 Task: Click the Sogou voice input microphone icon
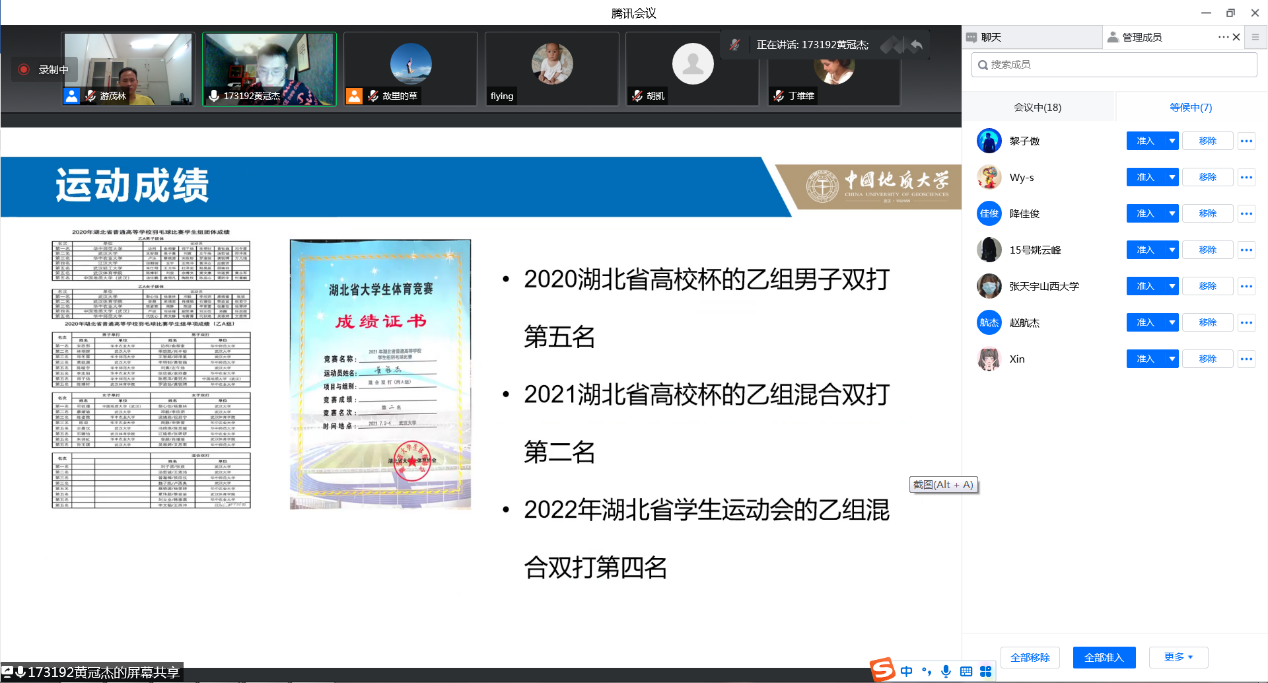click(946, 671)
